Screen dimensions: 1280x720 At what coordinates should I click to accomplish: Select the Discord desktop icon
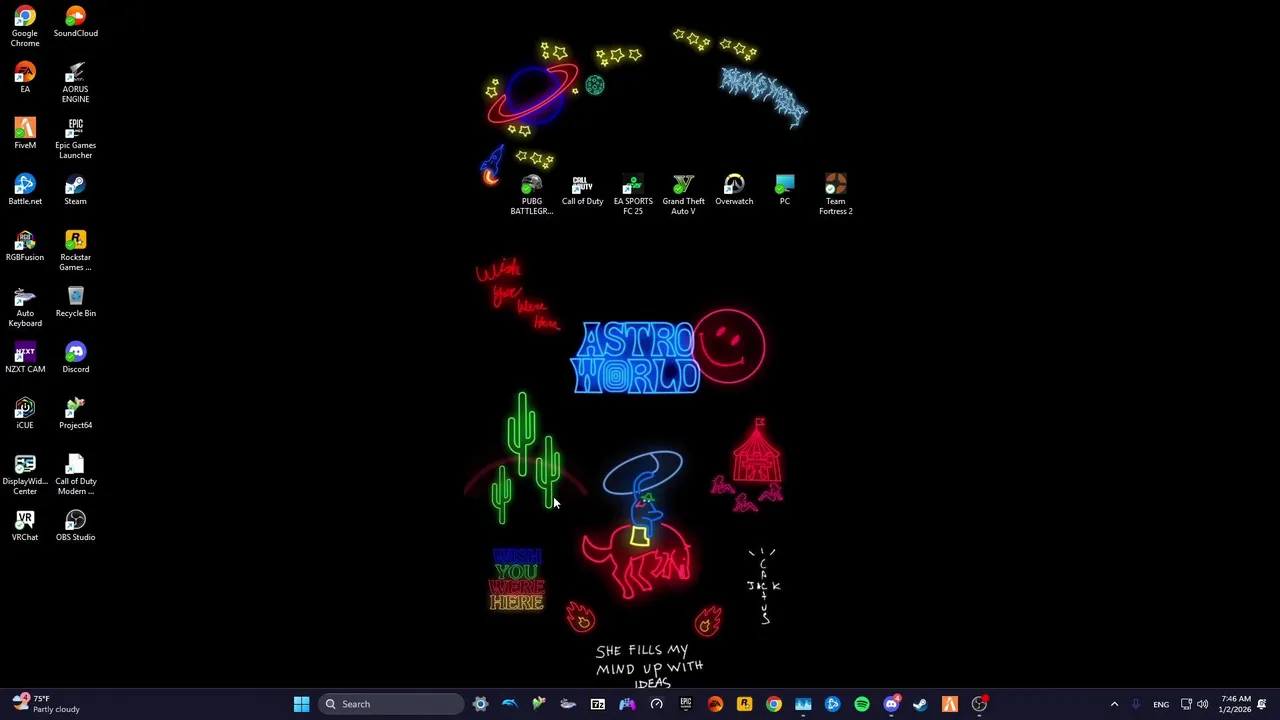[75, 358]
